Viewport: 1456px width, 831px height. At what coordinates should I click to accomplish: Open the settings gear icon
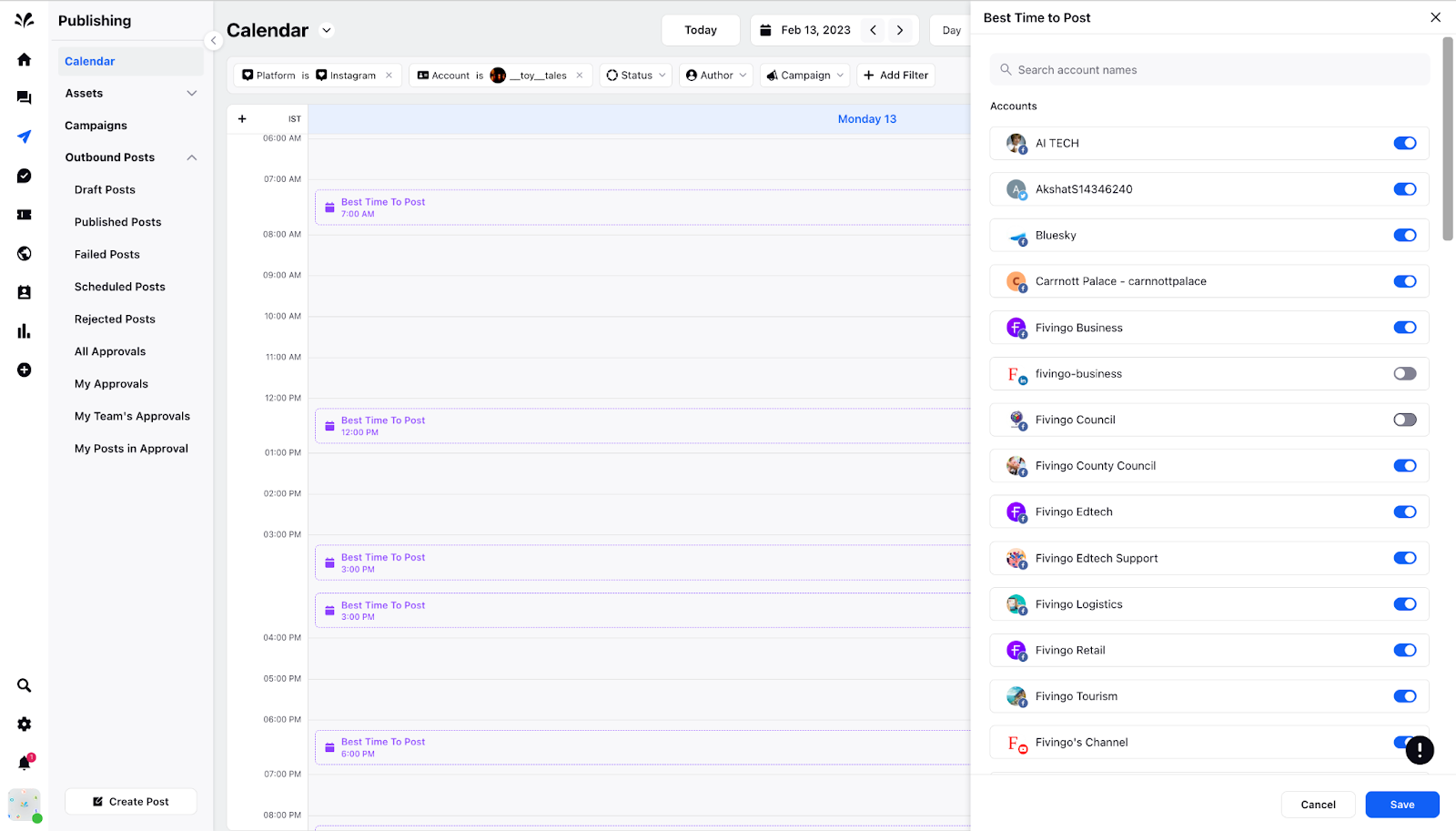pyautogui.click(x=25, y=725)
